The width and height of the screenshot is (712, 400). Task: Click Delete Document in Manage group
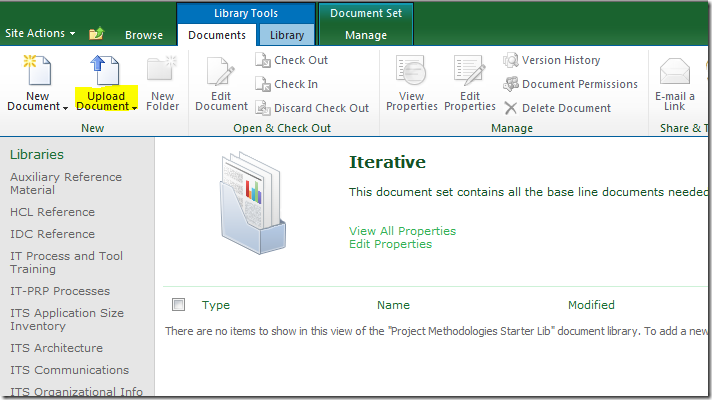point(512,108)
